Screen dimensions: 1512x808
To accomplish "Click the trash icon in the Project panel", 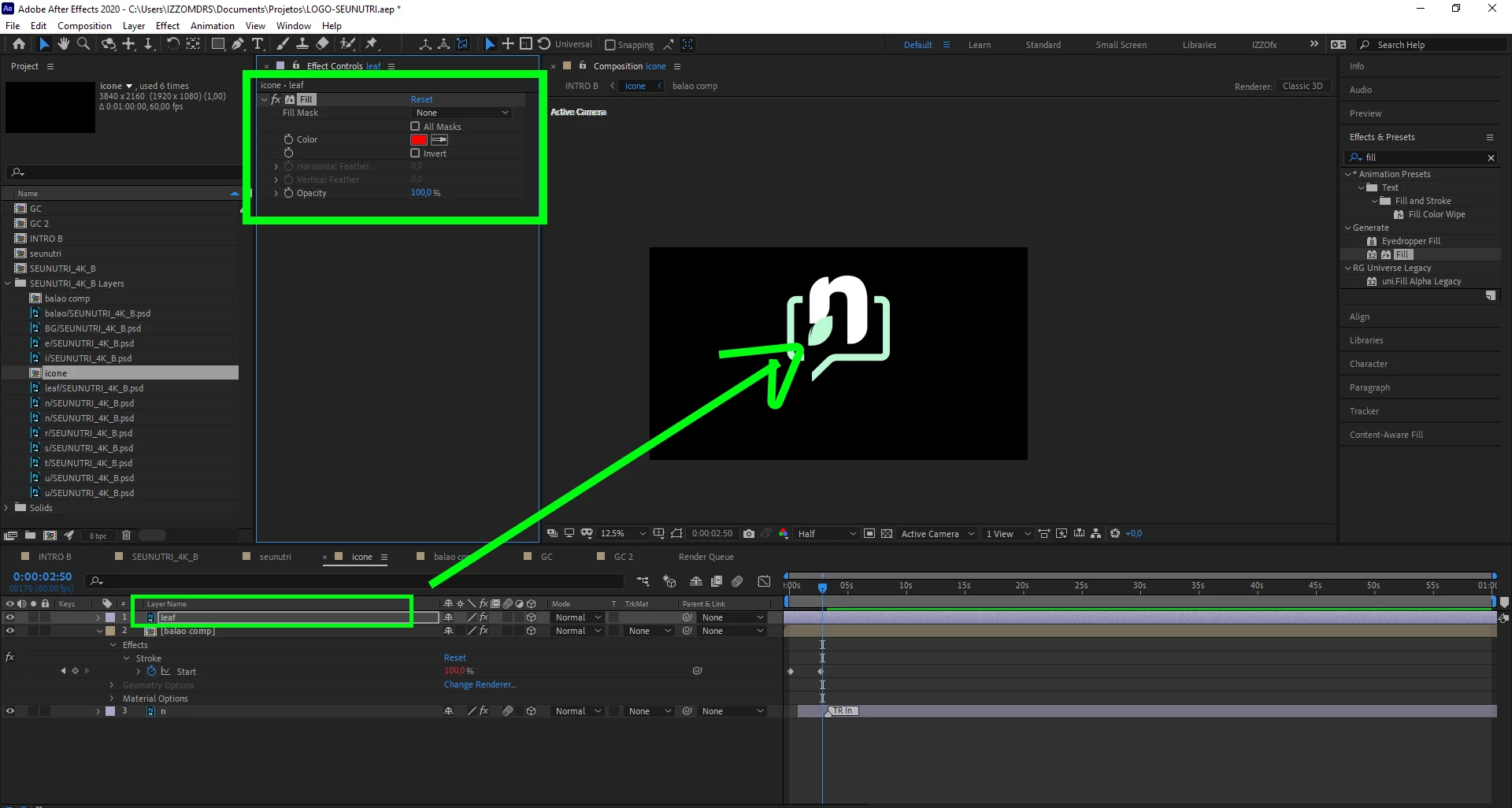I will (126, 536).
